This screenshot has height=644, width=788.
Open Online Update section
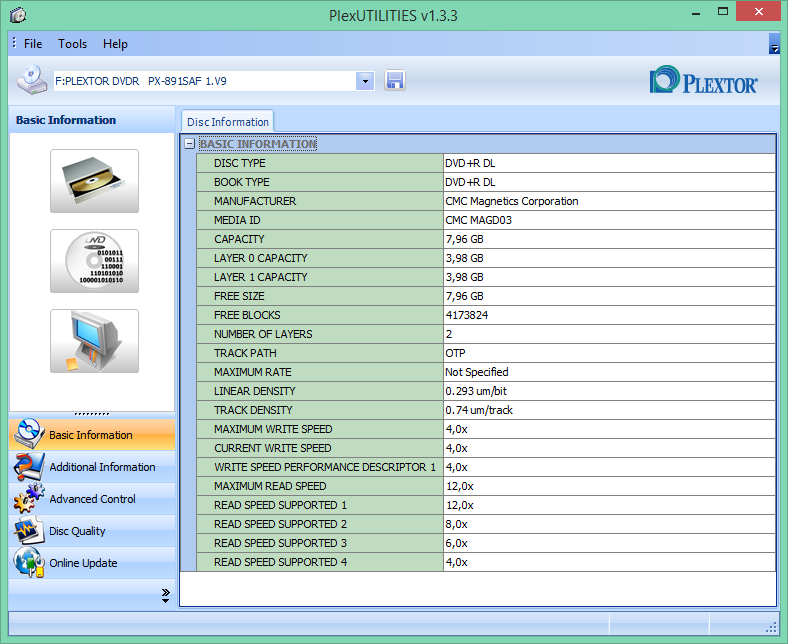(92, 563)
